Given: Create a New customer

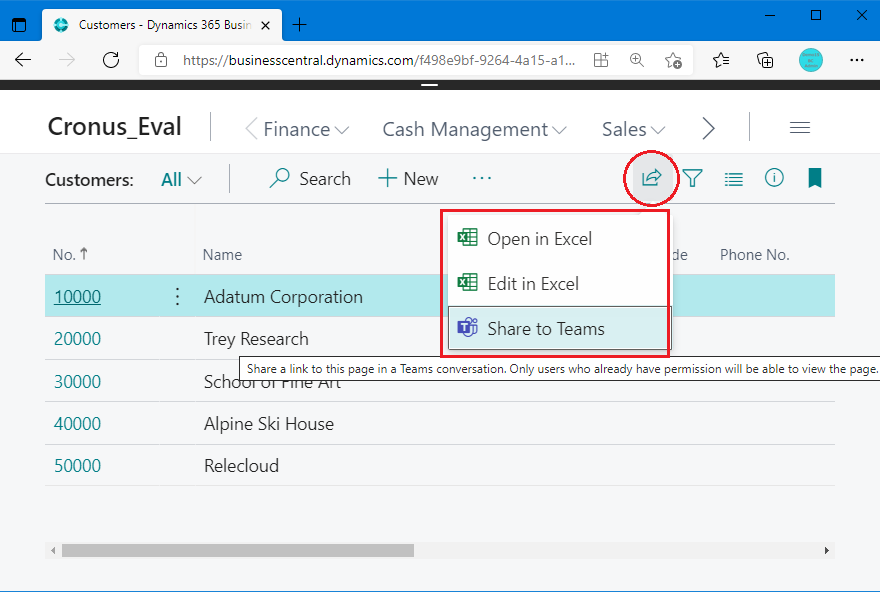Looking at the screenshot, I should [408, 178].
